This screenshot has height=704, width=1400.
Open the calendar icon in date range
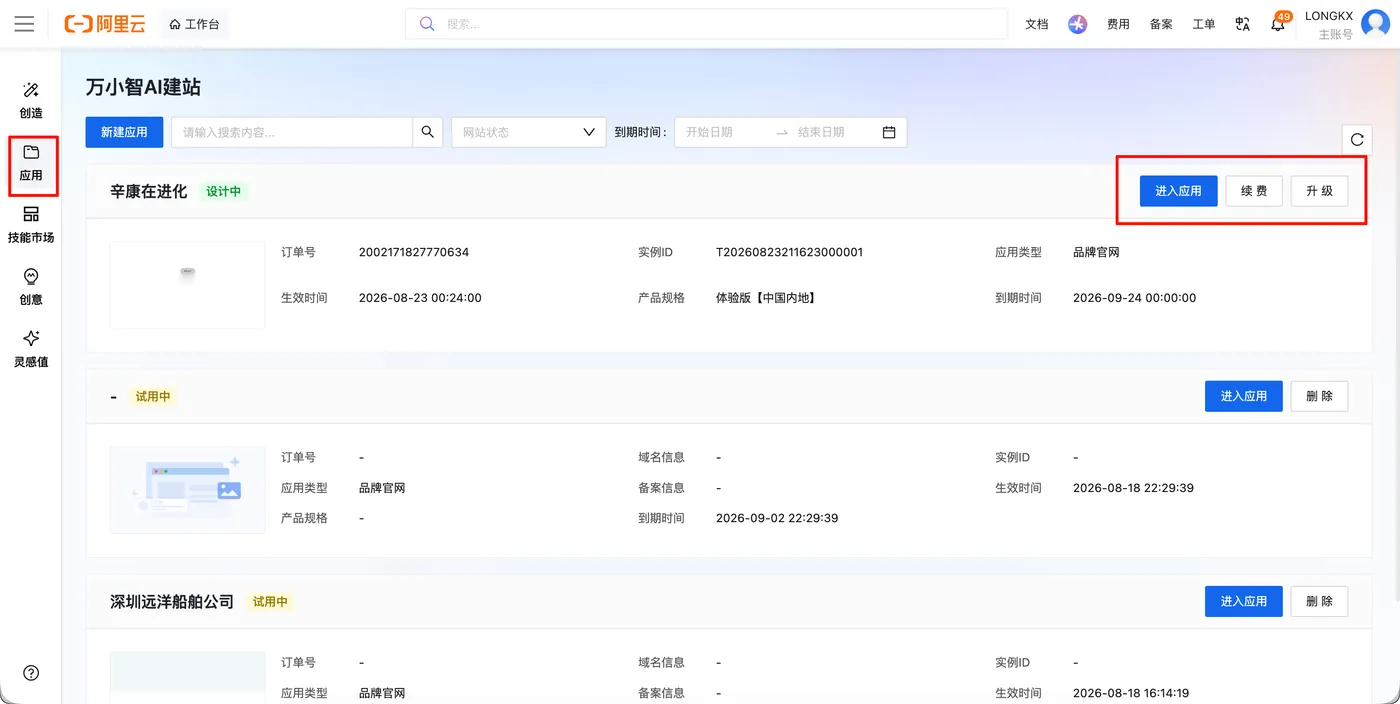[889, 132]
